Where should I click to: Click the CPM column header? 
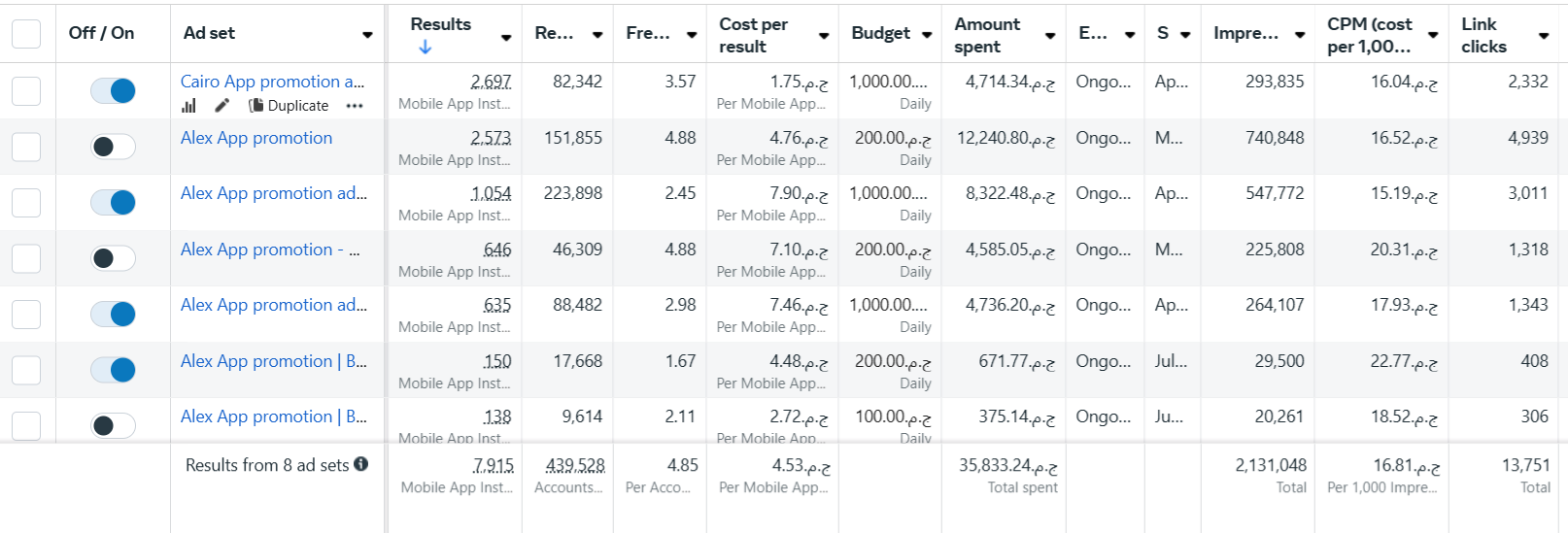point(1369,35)
